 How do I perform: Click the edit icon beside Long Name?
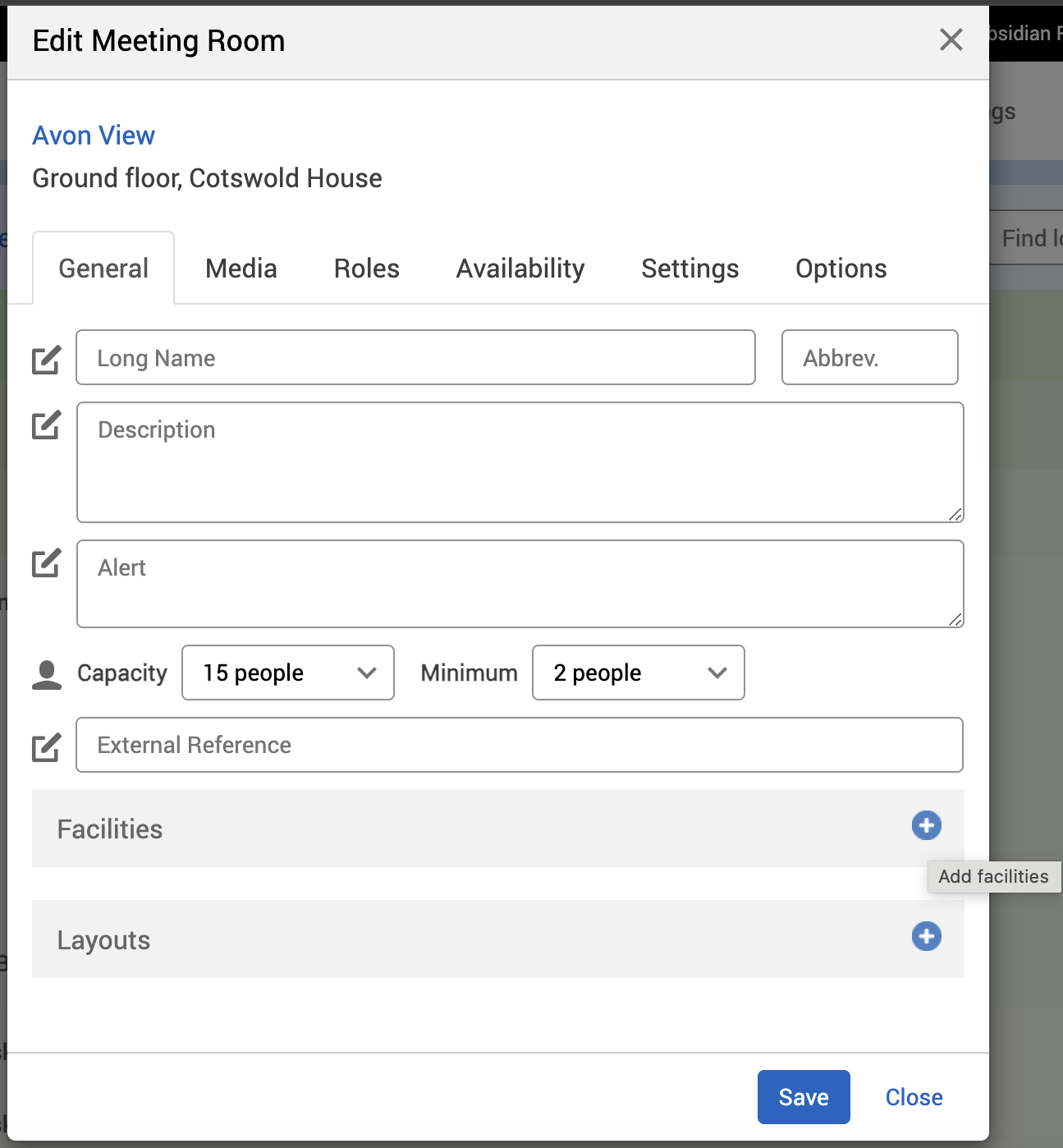click(x=46, y=359)
